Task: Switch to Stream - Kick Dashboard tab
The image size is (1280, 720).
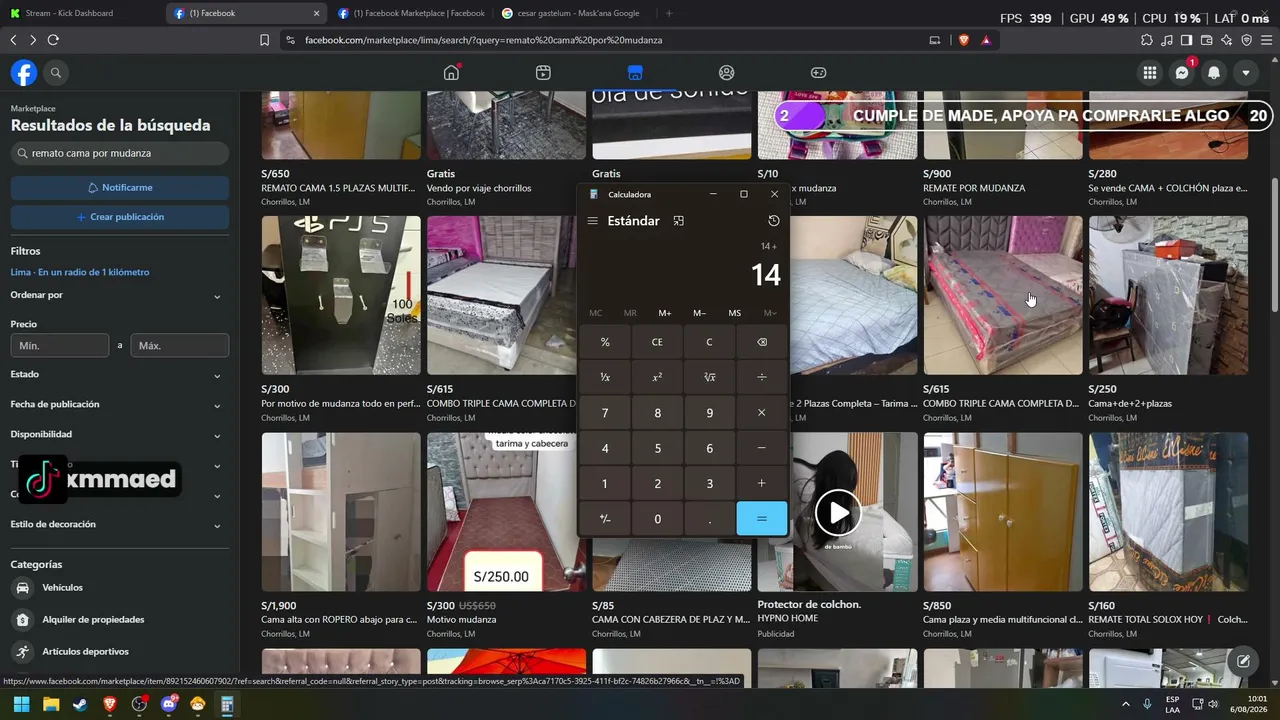Action: (82, 13)
